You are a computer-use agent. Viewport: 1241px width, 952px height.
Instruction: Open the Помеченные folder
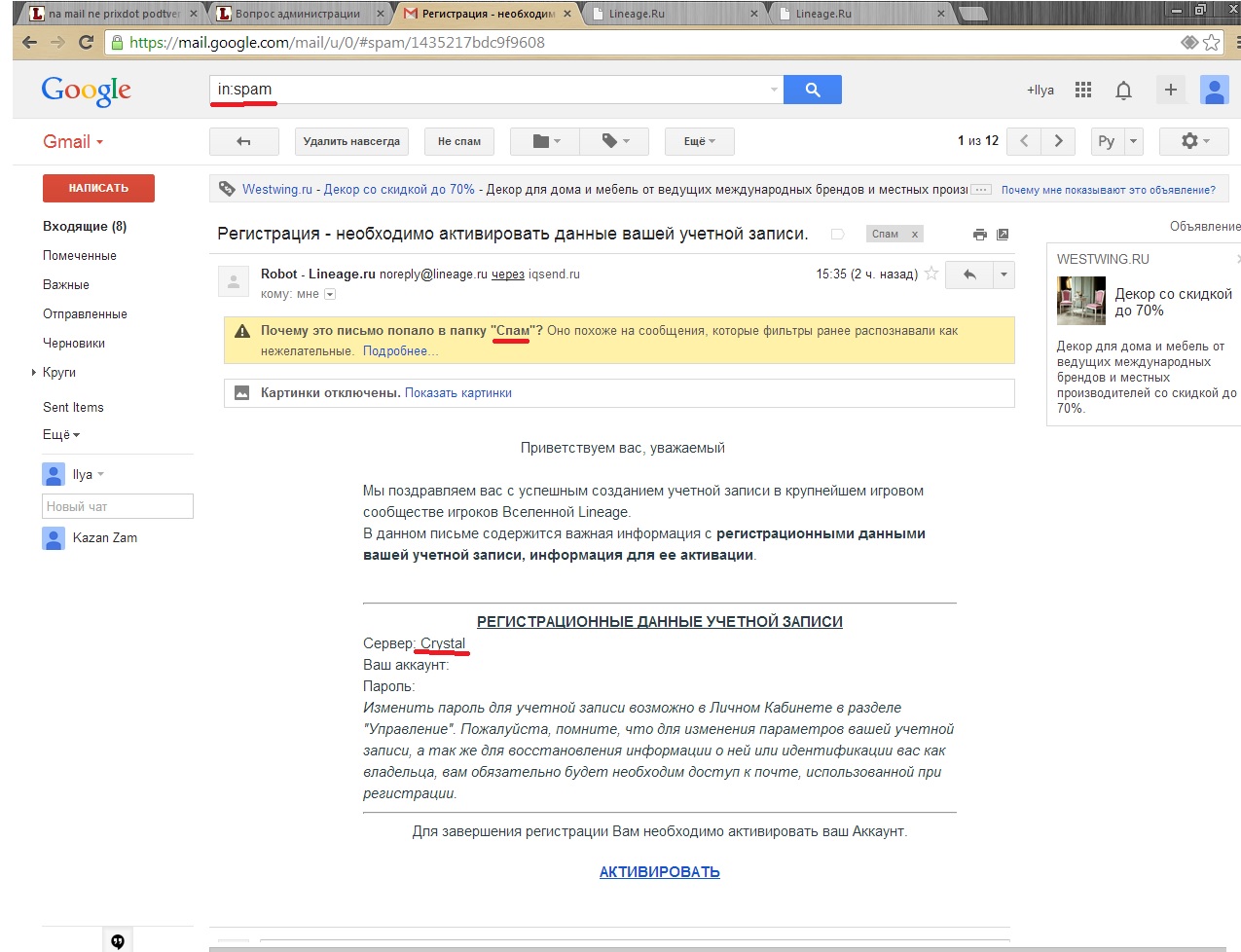pyautogui.click(x=80, y=255)
